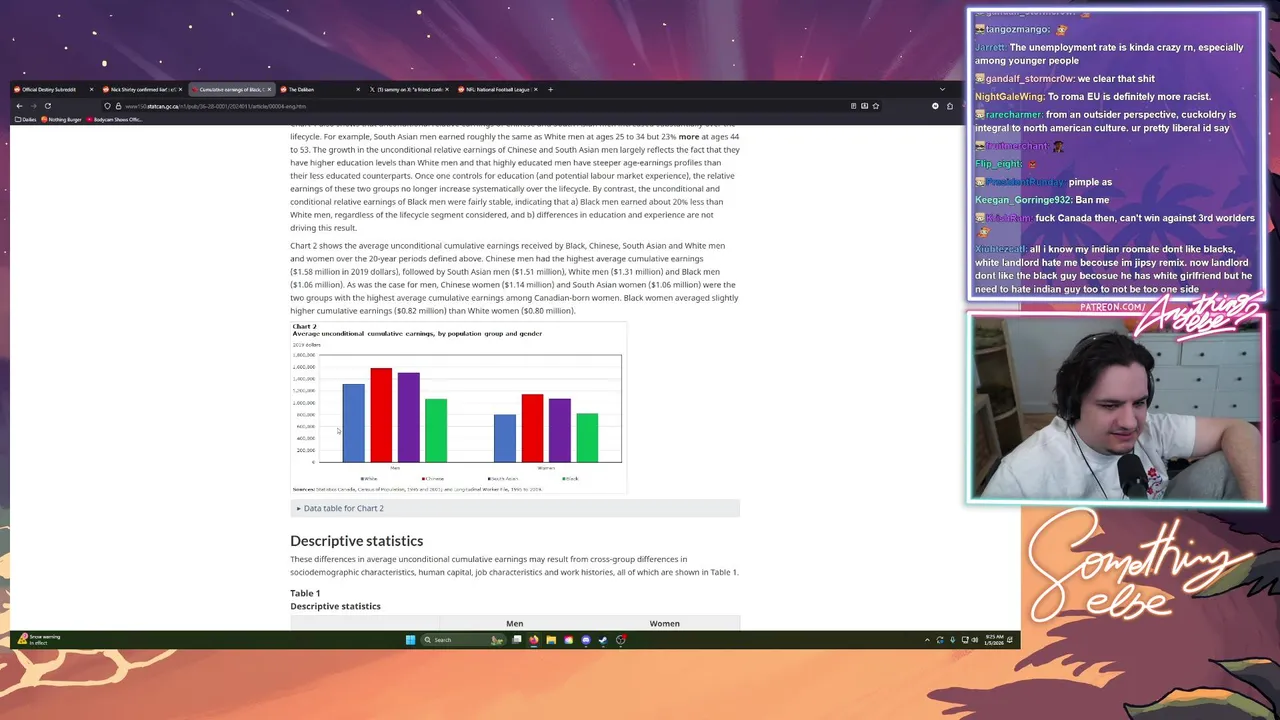Open Steam from taskbar

pyautogui.click(x=603, y=640)
